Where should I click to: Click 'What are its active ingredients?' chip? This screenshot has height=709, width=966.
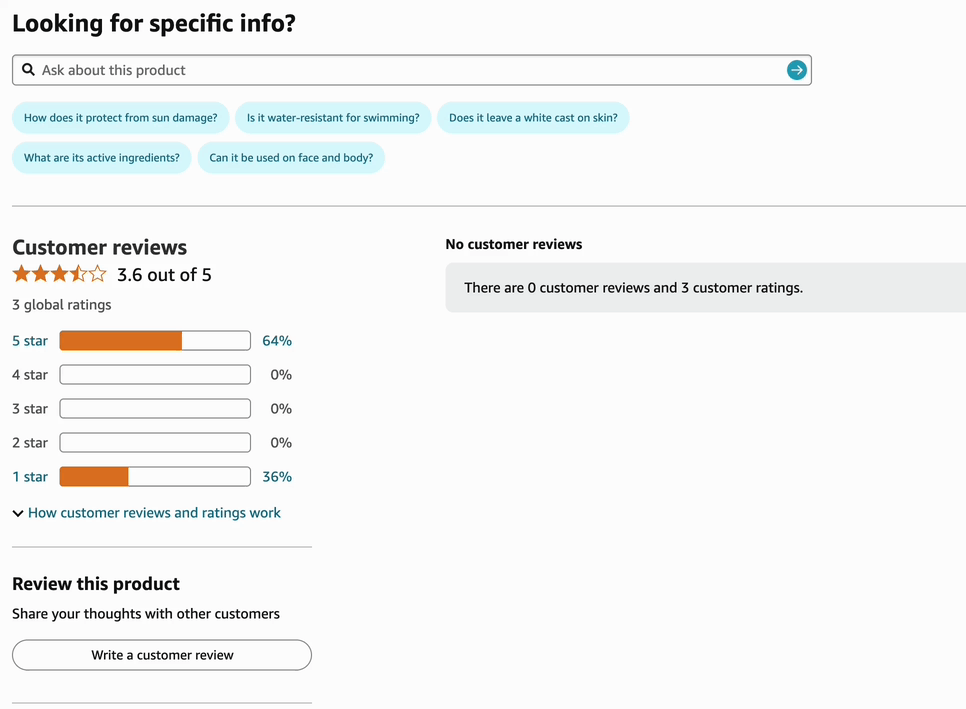[x=102, y=158]
